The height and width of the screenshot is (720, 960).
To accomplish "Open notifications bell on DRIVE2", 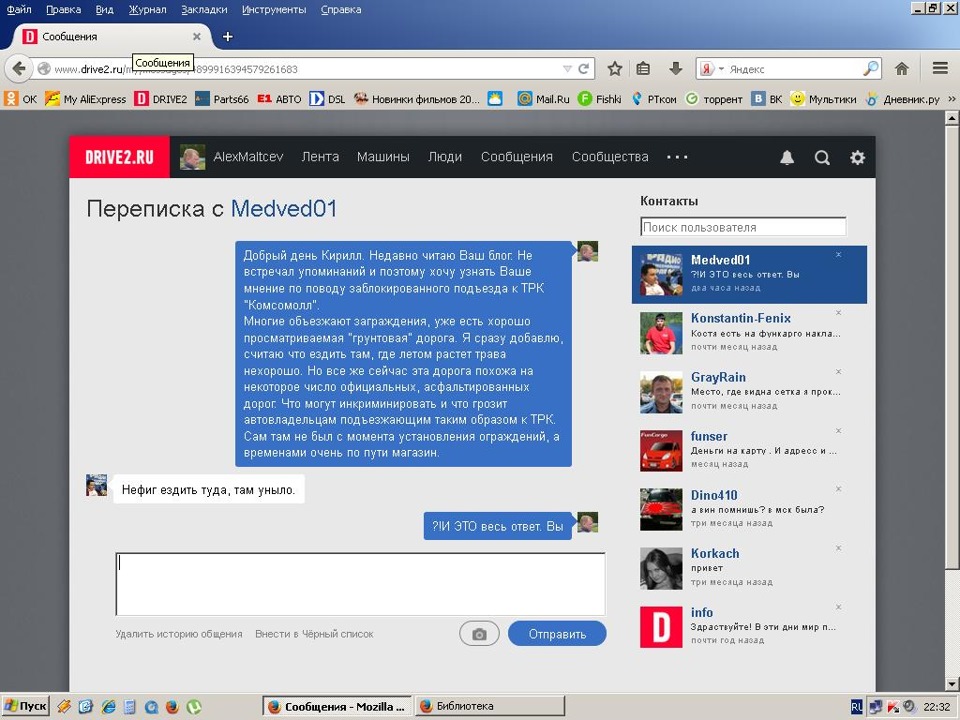I will click(787, 157).
